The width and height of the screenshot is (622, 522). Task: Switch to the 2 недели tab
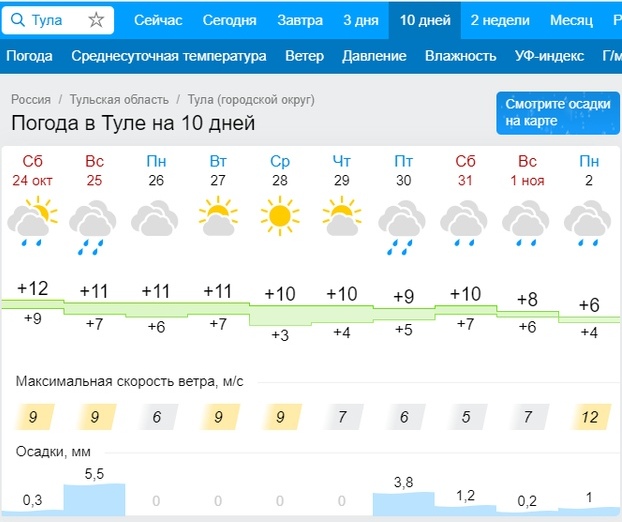click(x=502, y=20)
